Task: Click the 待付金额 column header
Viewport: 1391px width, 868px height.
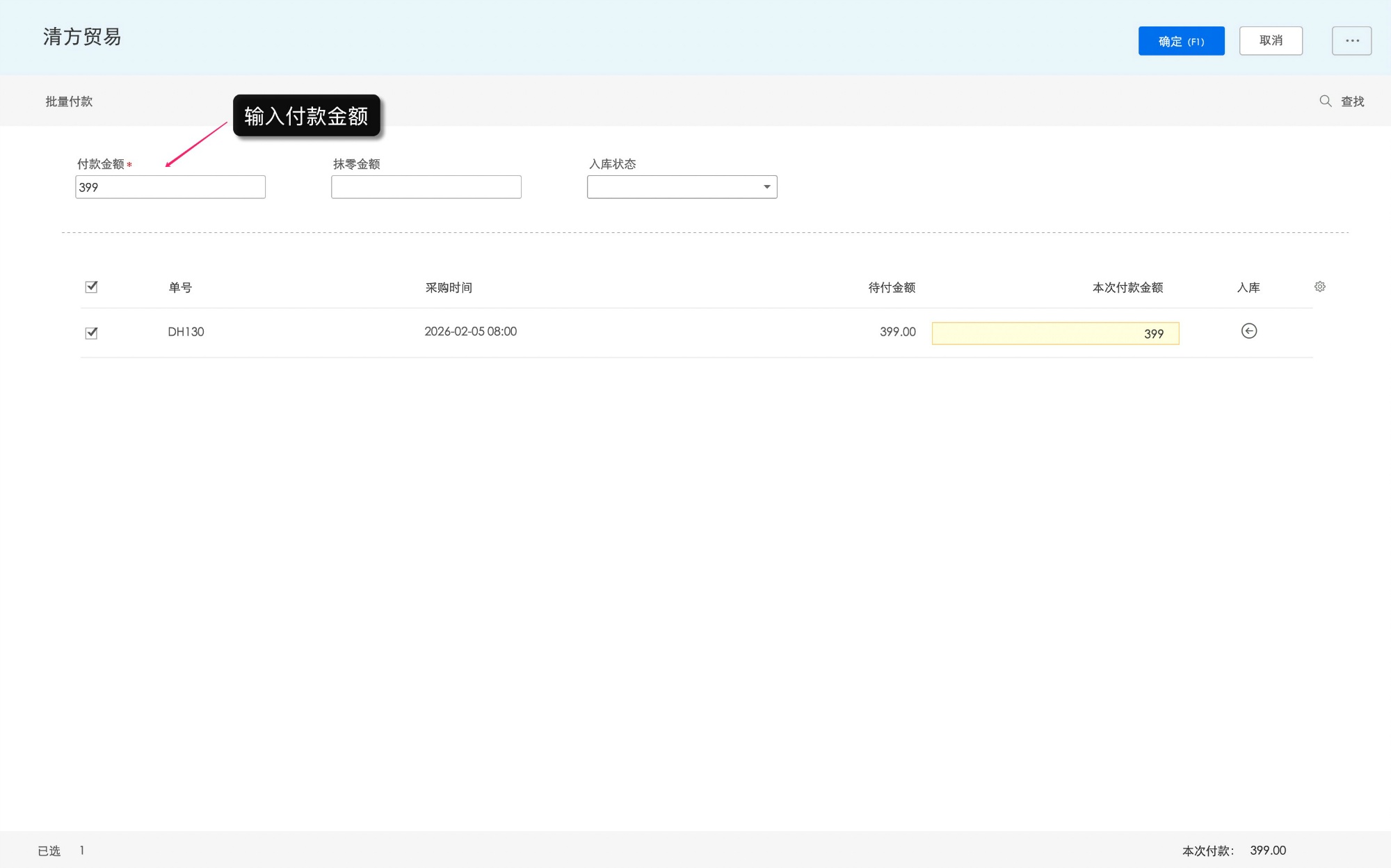Action: tap(891, 287)
